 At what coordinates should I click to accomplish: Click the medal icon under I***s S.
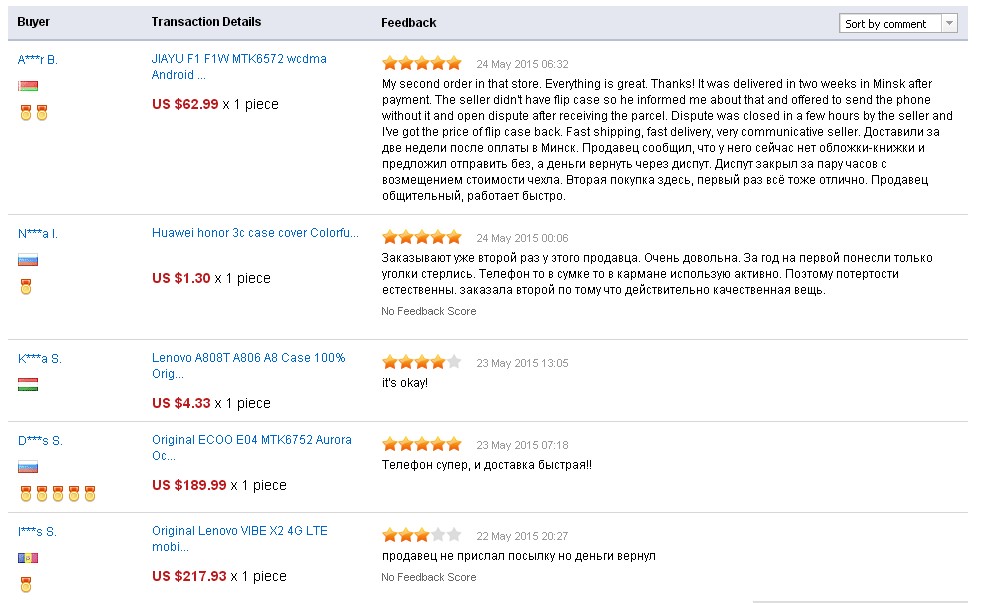pyautogui.click(x=26, y=585)
